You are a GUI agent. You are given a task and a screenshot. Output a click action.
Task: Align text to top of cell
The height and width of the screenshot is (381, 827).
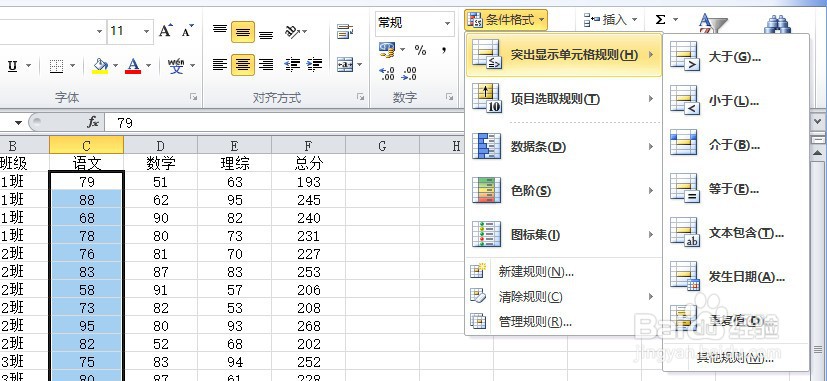click(x=220, y=31)
